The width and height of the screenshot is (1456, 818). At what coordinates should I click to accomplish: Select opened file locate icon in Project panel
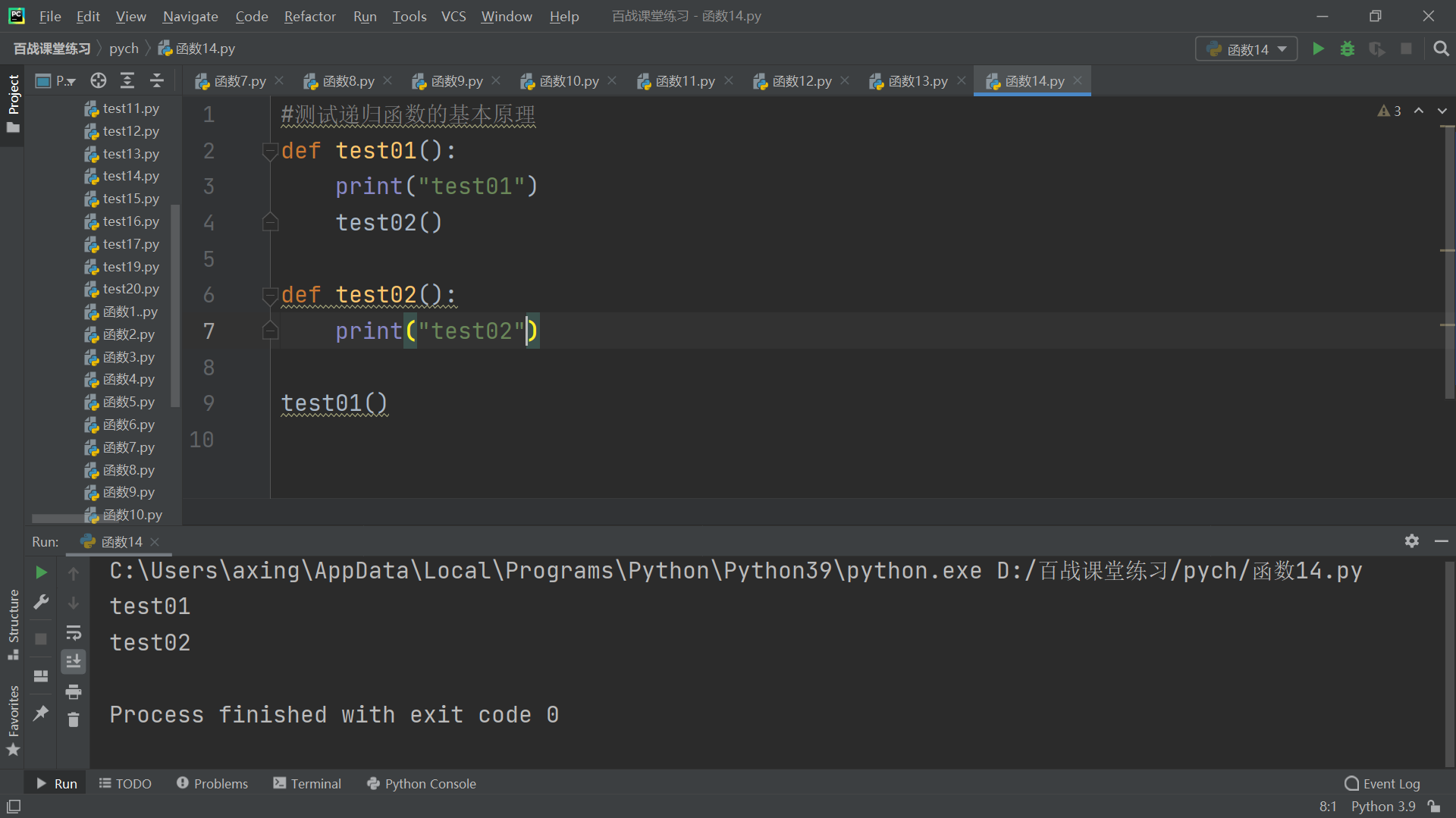[x=99, y=80]
